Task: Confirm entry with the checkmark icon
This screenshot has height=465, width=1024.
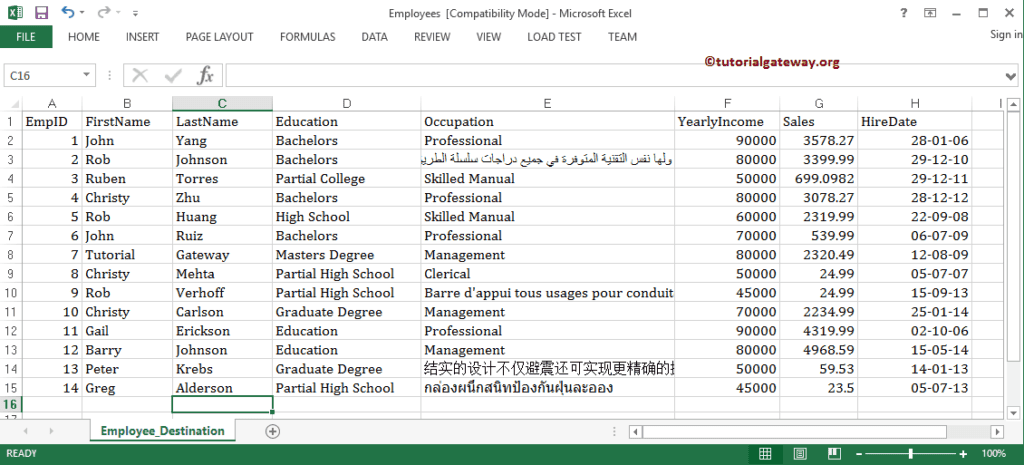Action: 174,76
